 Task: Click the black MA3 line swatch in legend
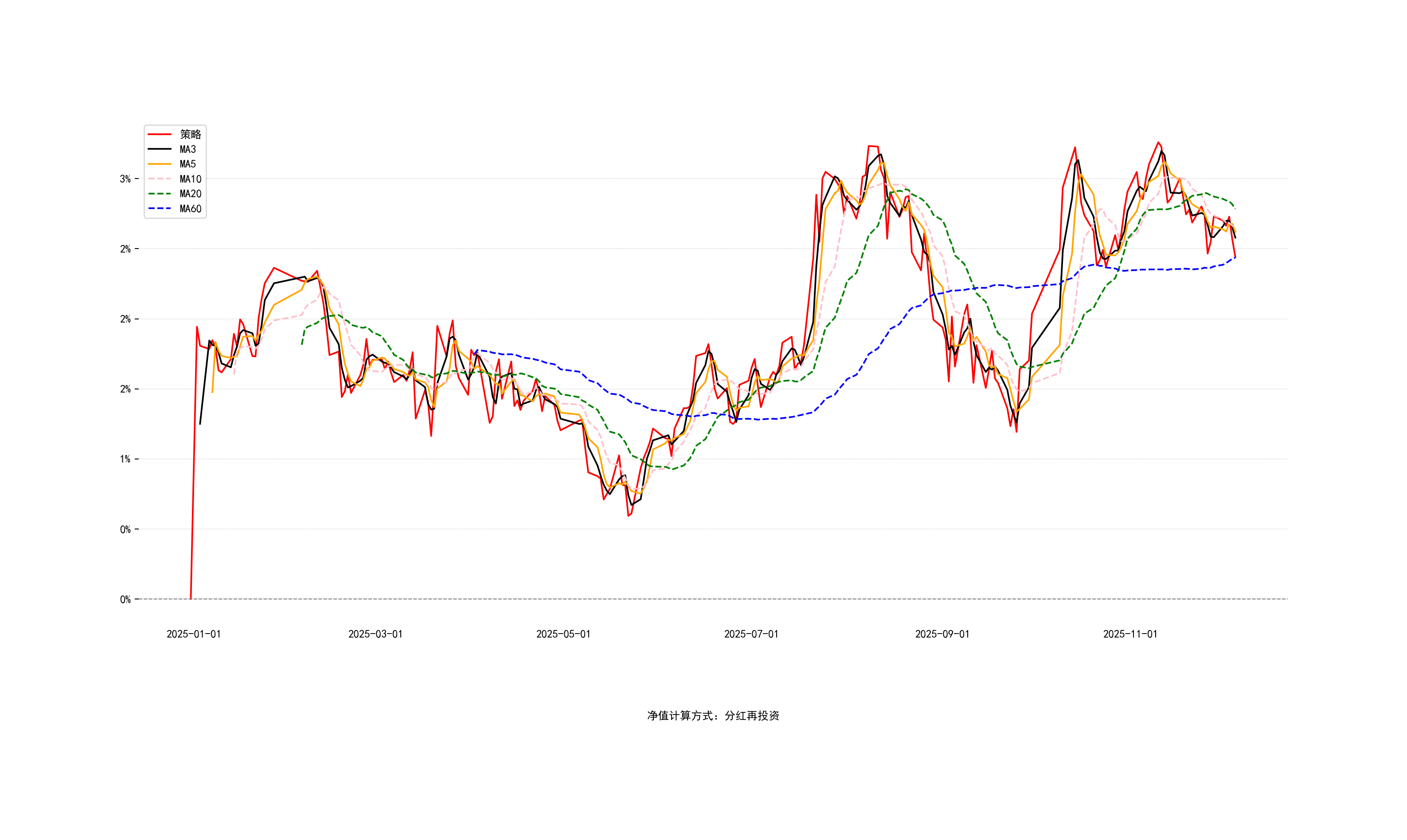tap(159, 149)
